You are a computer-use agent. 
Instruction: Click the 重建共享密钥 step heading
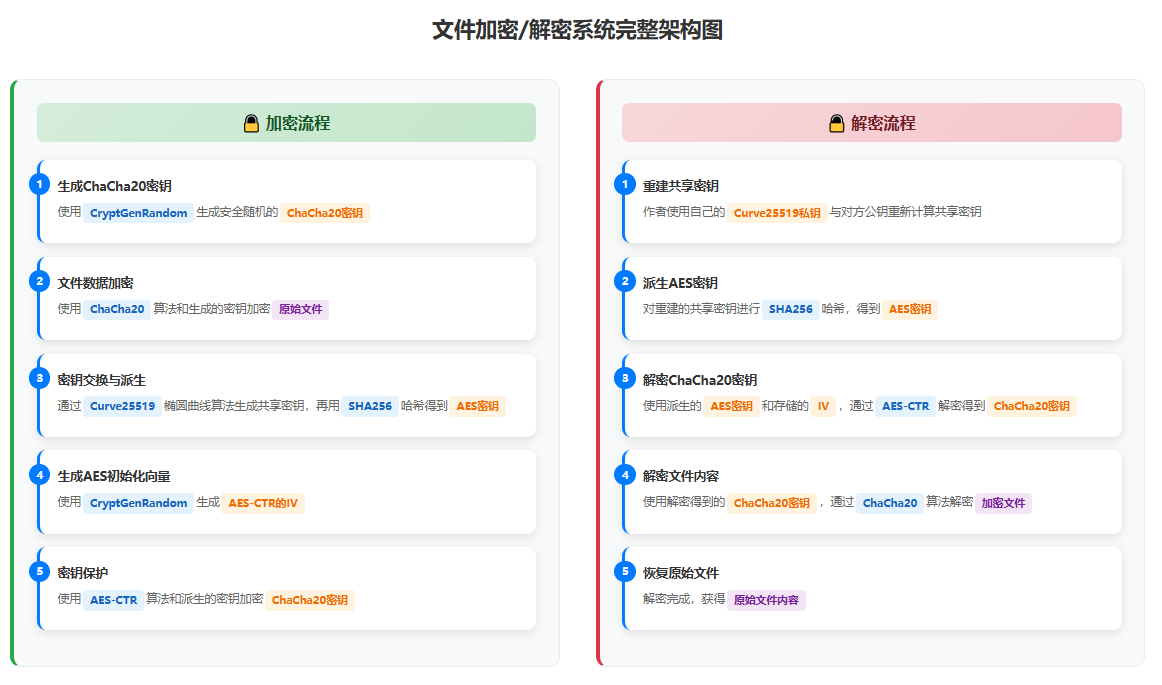681,186
